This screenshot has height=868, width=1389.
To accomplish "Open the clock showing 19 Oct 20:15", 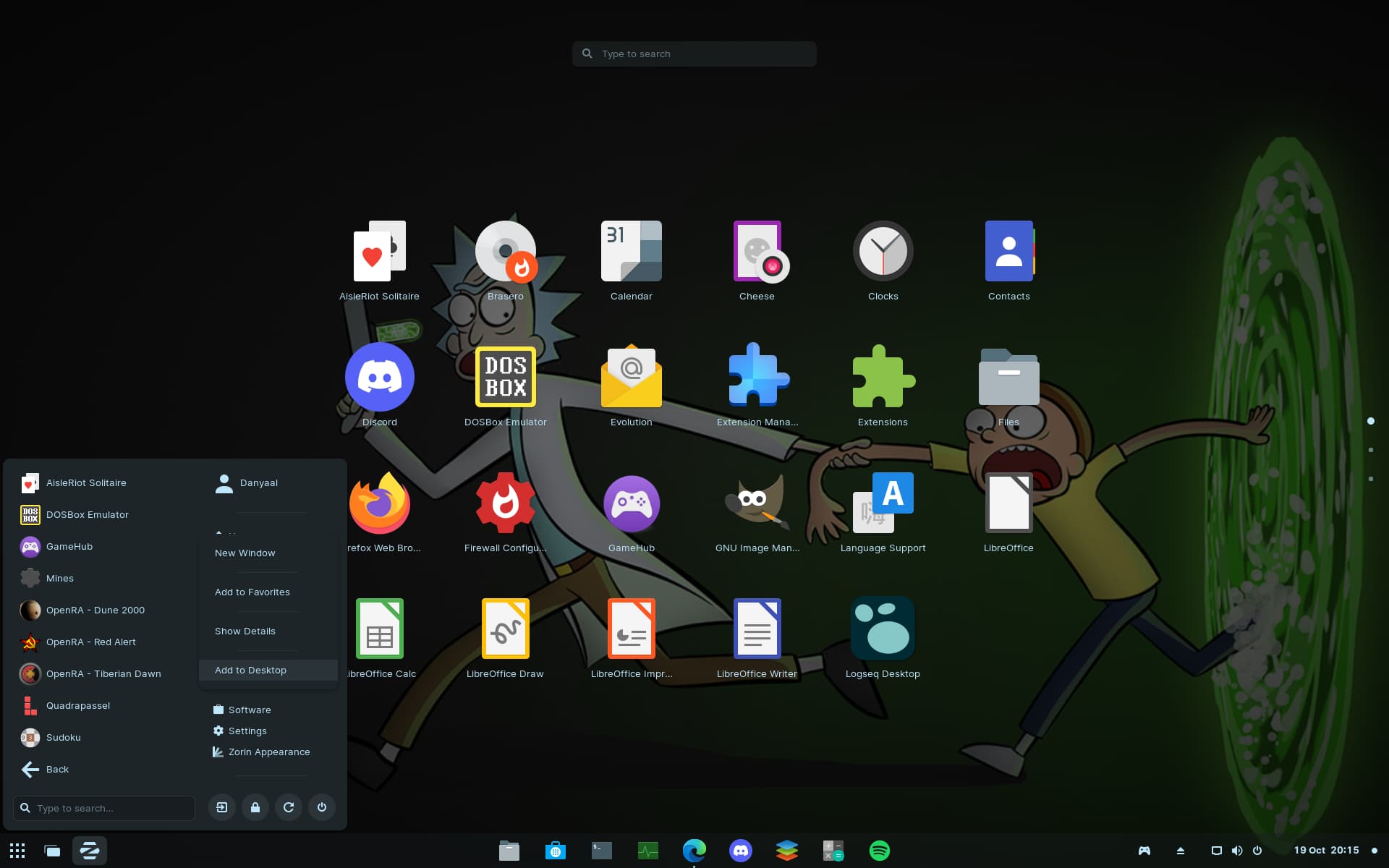I will pyautogui.click(x=1327, y=850).
